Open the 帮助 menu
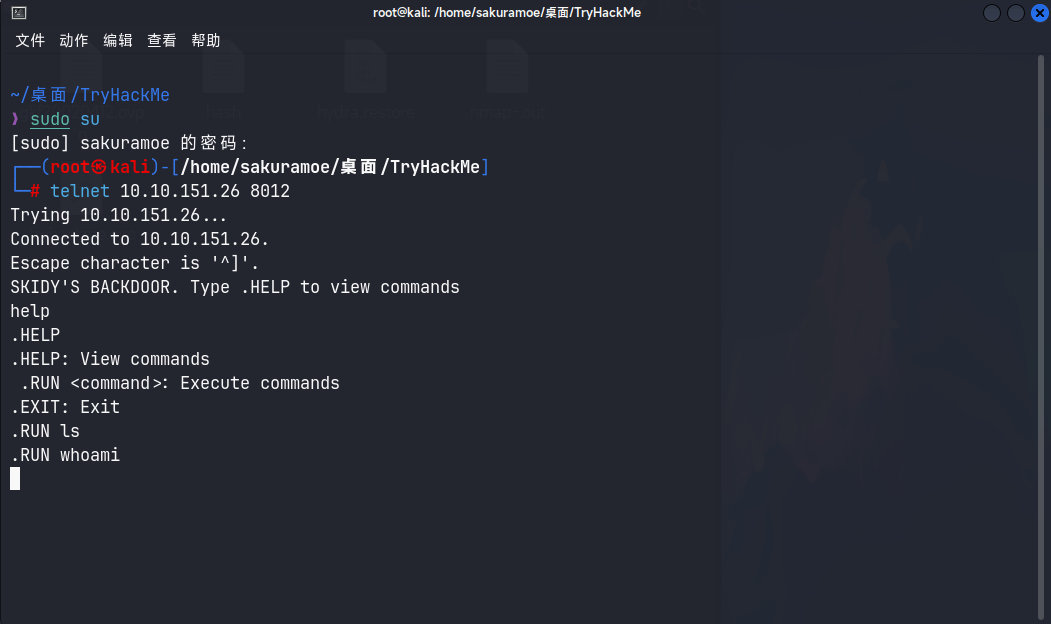The height and width of the screenshot is (624, 1051). 206,41
